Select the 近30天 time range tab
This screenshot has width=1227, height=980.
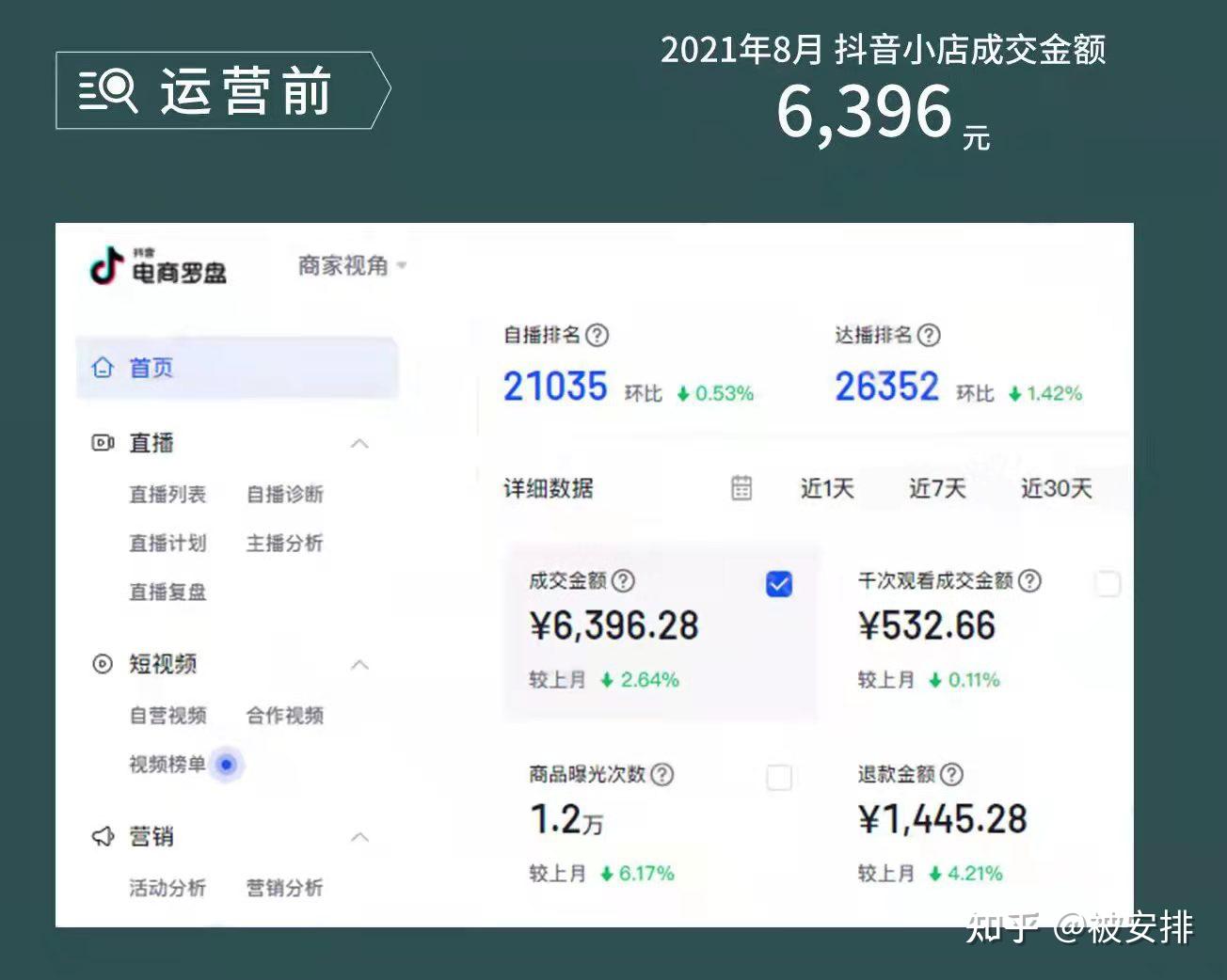1057,489
